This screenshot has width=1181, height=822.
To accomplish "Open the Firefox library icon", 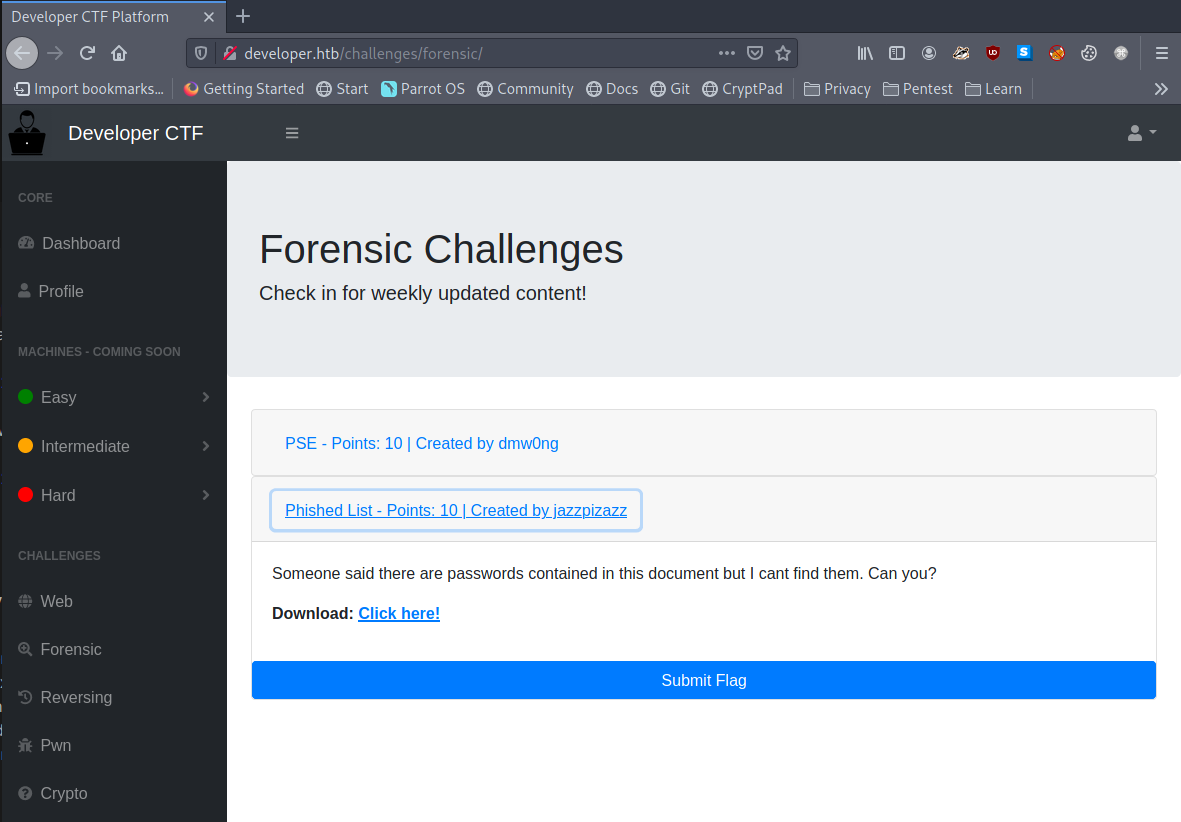I will [865, 53].
